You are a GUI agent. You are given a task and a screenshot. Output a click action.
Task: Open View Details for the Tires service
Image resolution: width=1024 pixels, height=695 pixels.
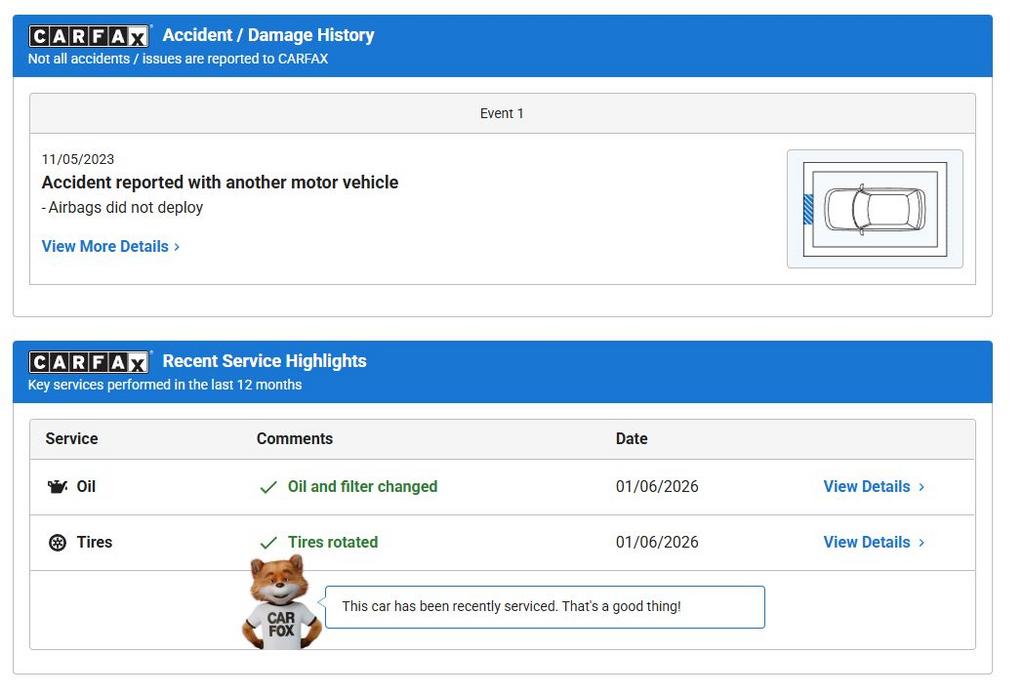(x=873, y=543)
